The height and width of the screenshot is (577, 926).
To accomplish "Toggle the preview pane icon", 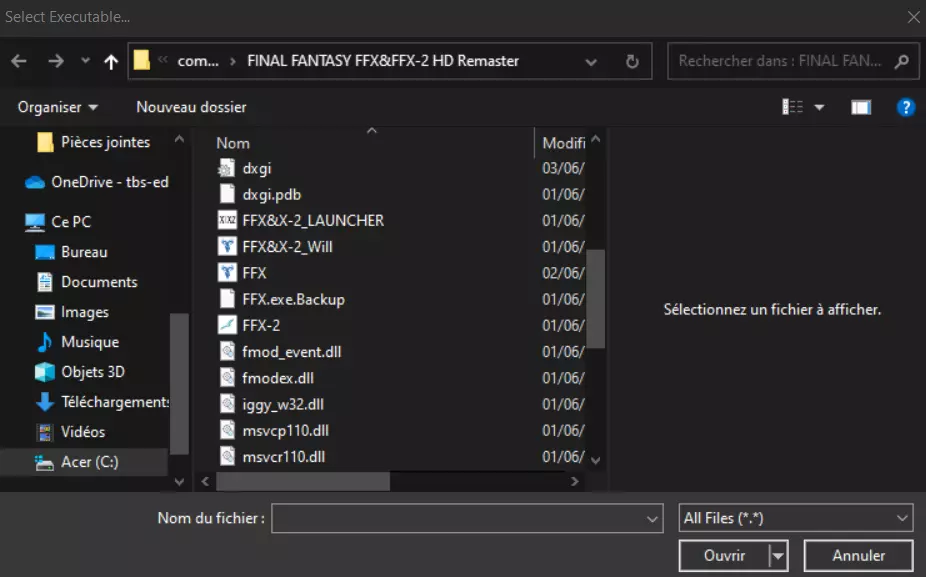I will [x=860, y=107].
